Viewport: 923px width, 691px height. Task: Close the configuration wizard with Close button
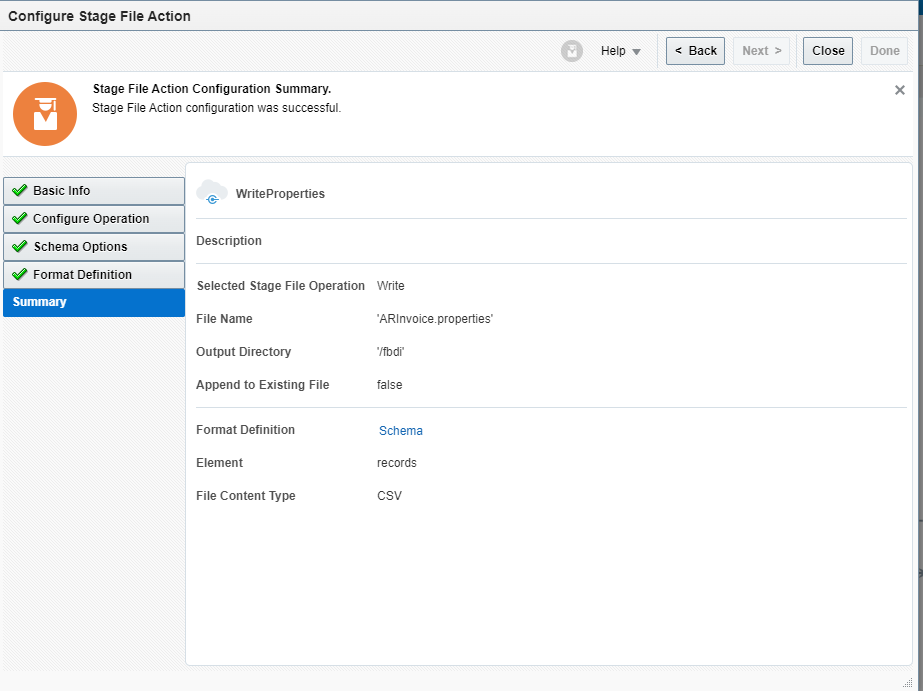click(827, 50)
